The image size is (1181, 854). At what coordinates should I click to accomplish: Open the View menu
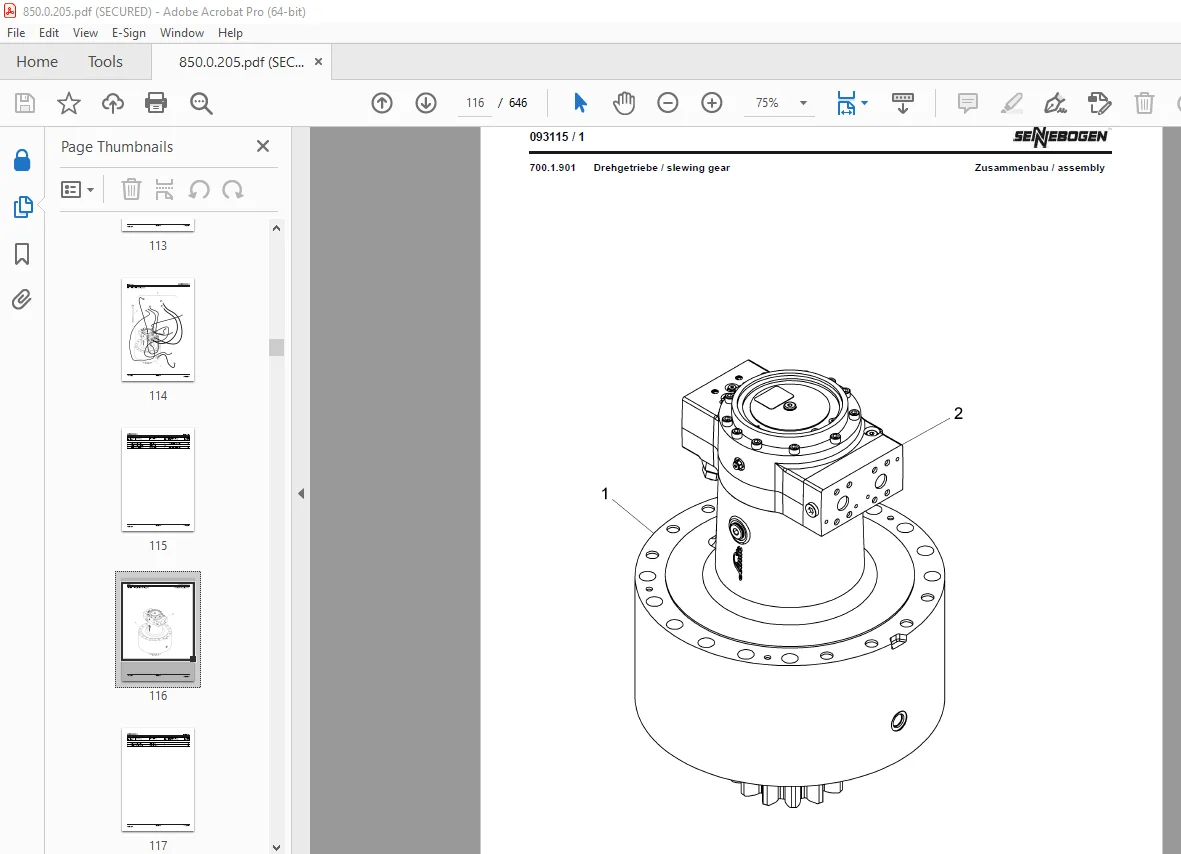coord(85,33)
